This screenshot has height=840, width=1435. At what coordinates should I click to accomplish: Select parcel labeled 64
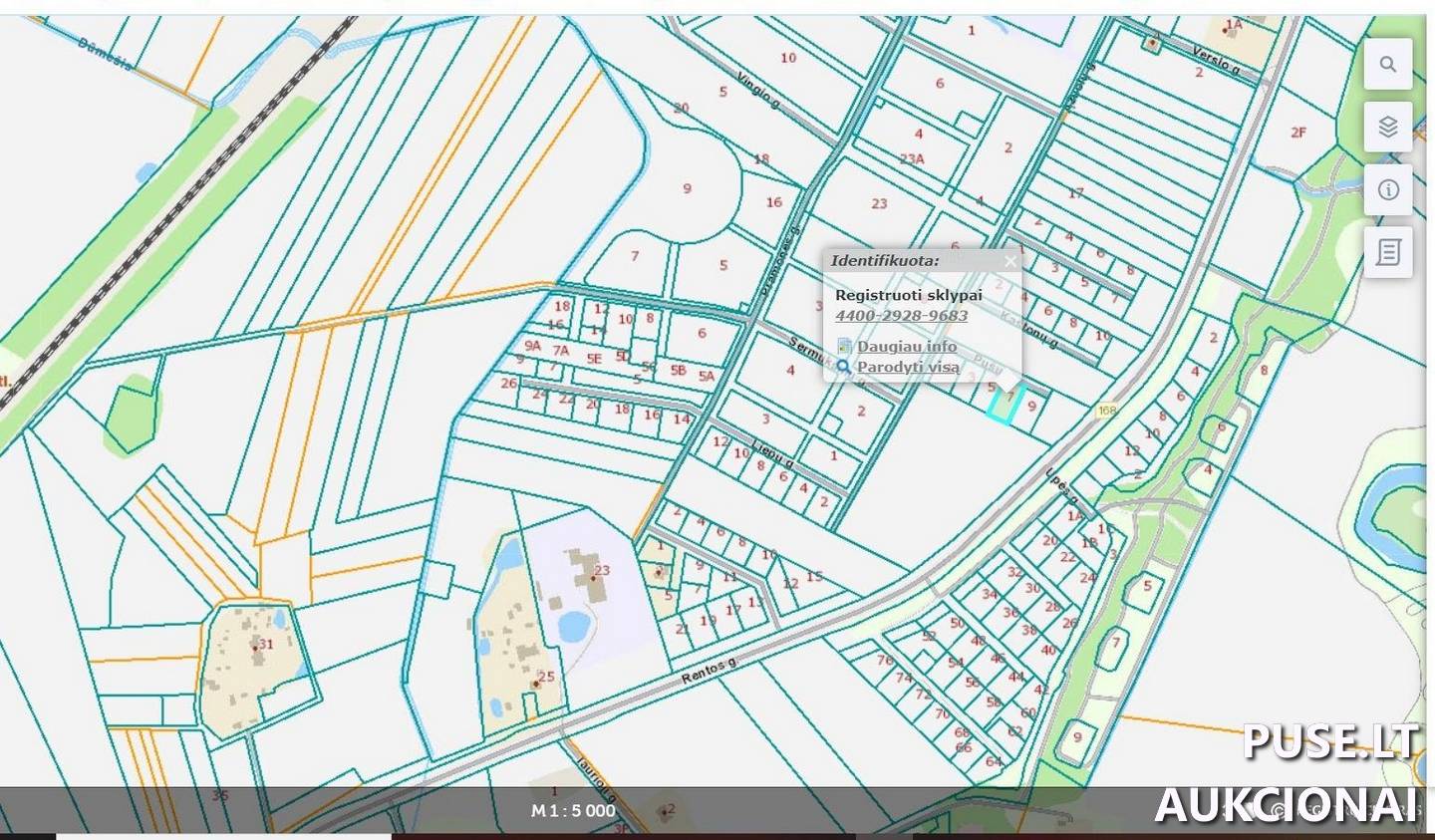[x=993, y=762]
